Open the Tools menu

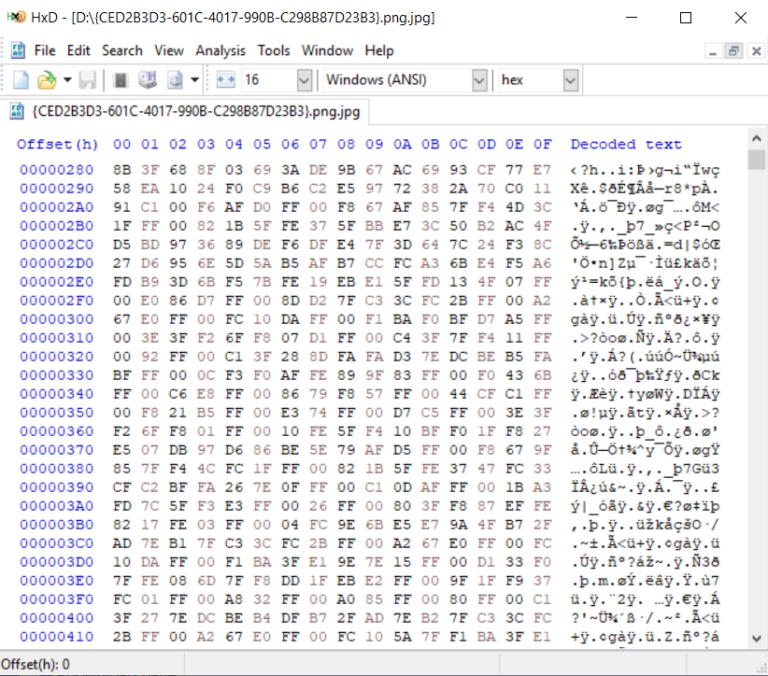[x=274, y=50]
